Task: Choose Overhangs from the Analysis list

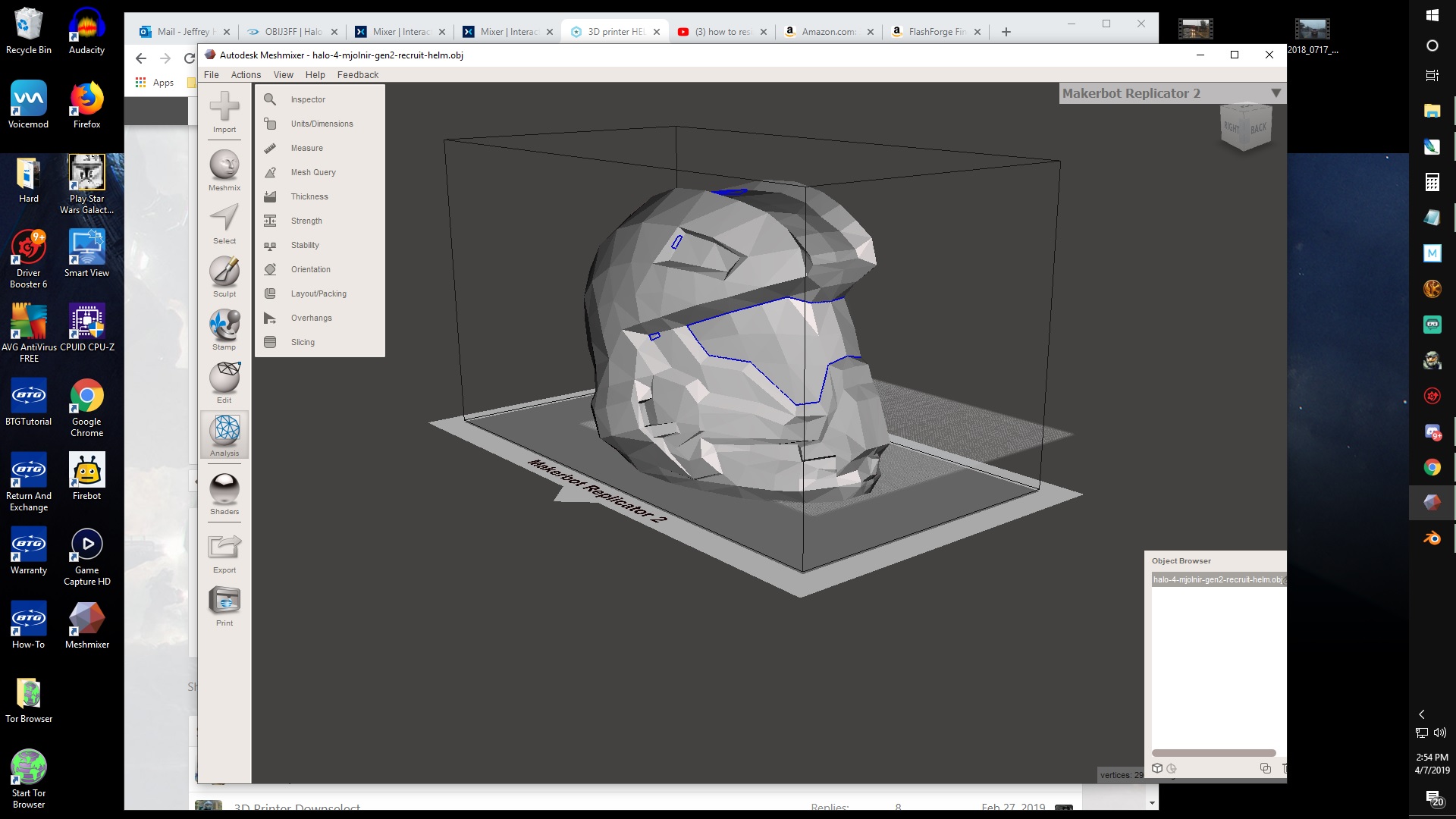Action: pyautogui.click(x=311, y=318)
